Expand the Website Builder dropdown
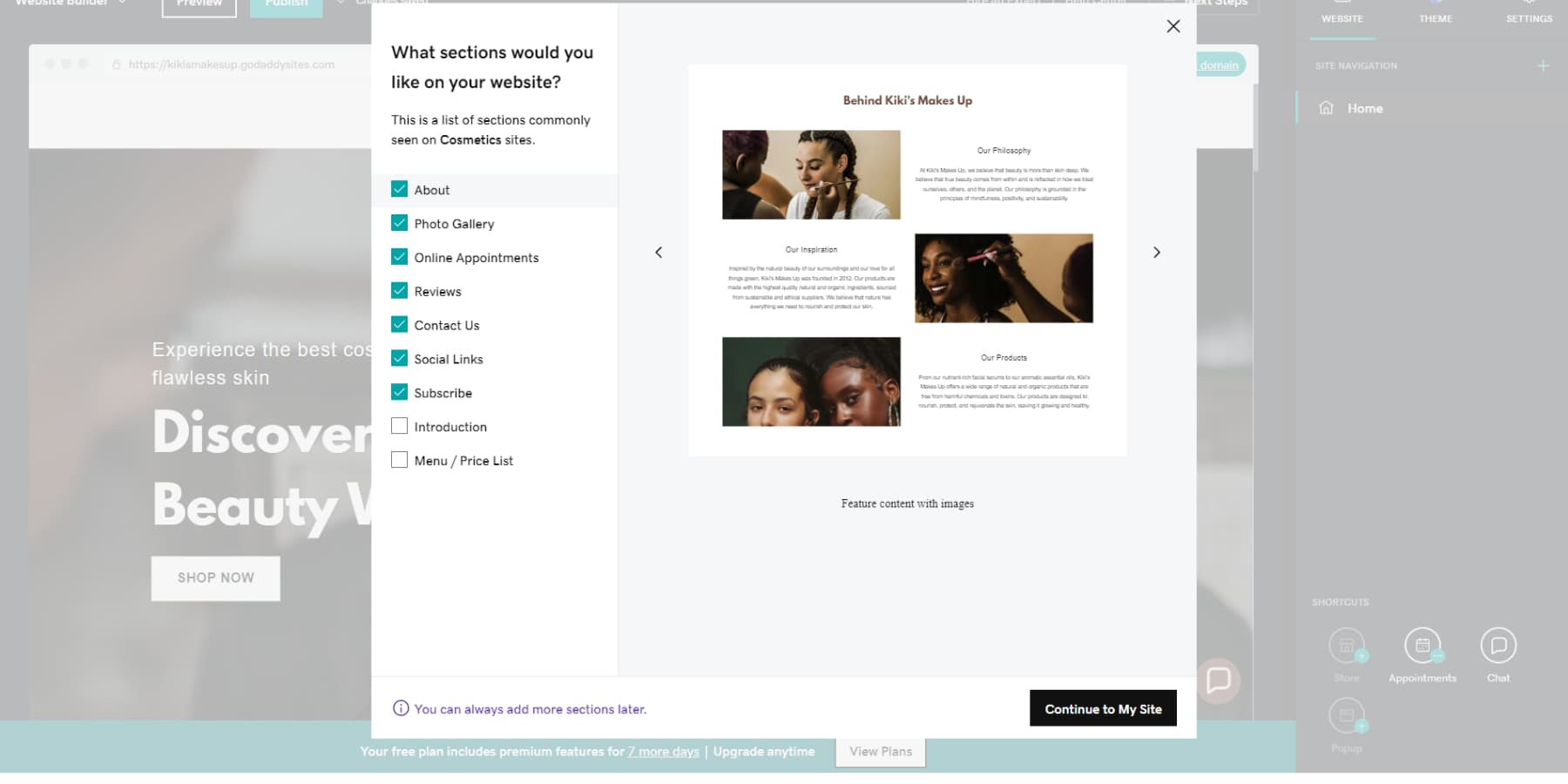 (x=121, y=3)
